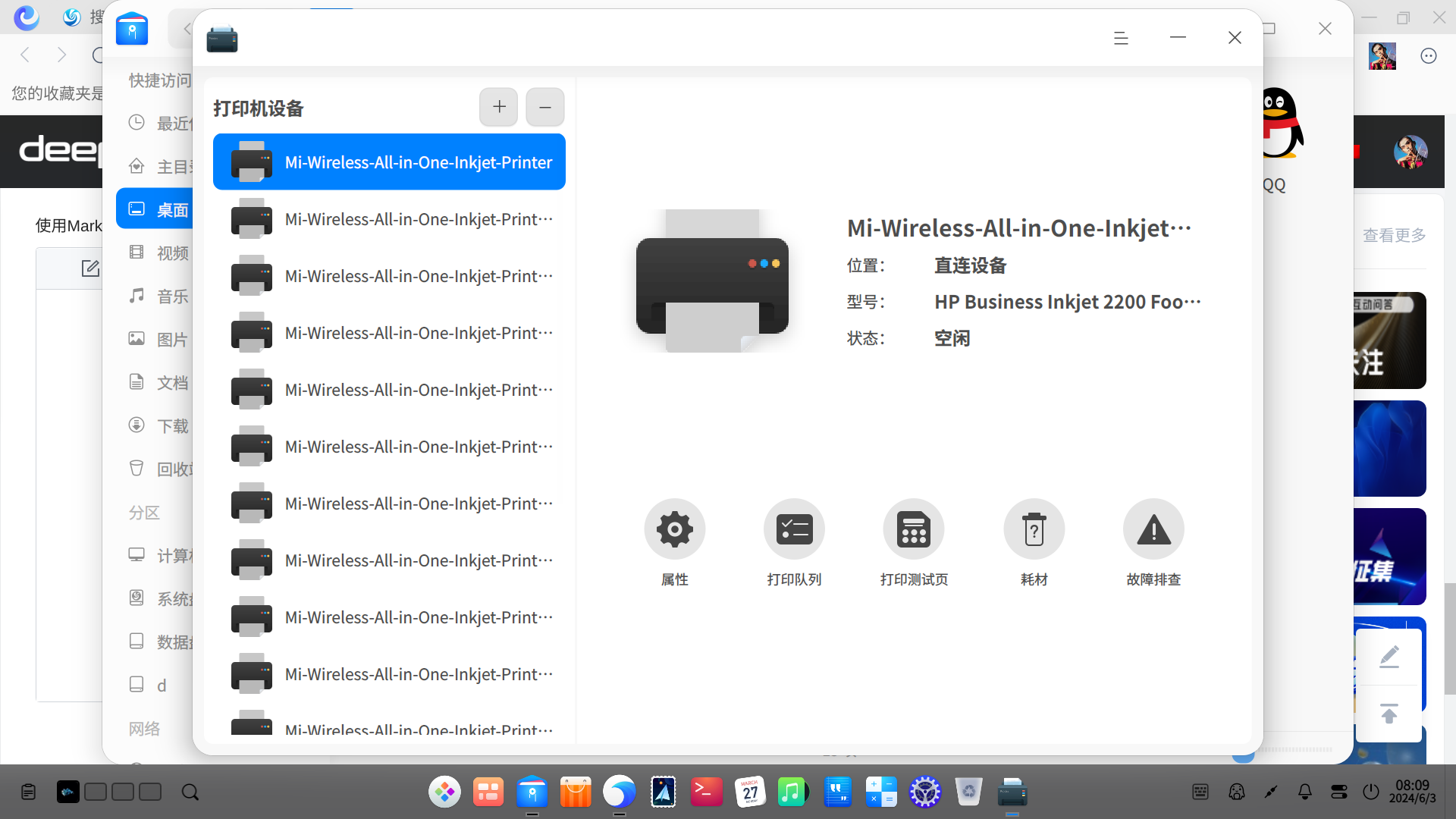The height and width of the screenshot is (819, 1456).
Task: Remove selected printer with the minus button
Action: coord(544,107)
